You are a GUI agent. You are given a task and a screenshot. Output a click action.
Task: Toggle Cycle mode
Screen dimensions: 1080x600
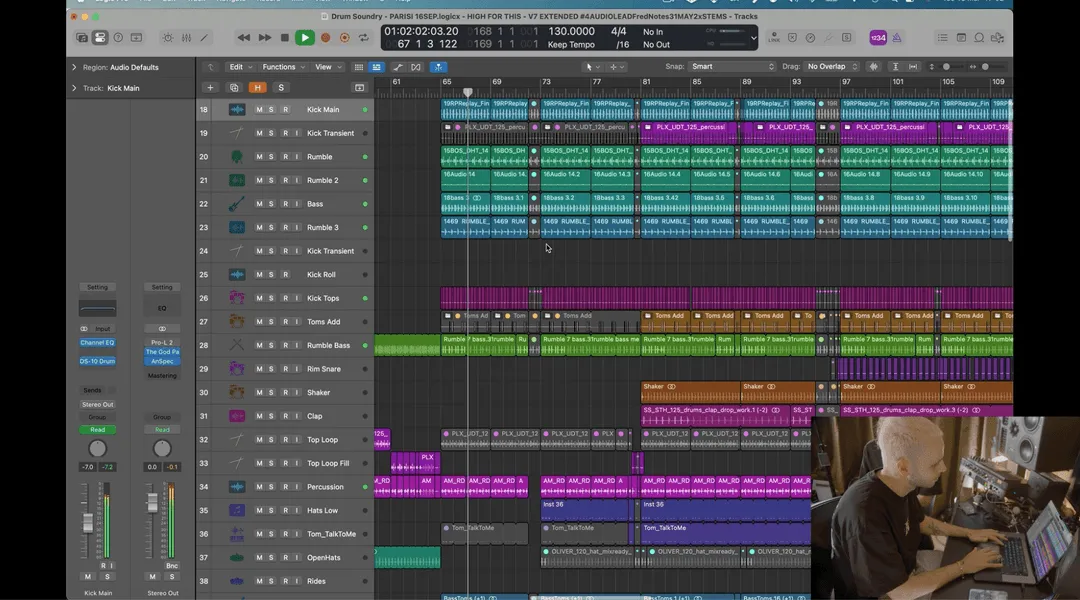pos(364,38)
